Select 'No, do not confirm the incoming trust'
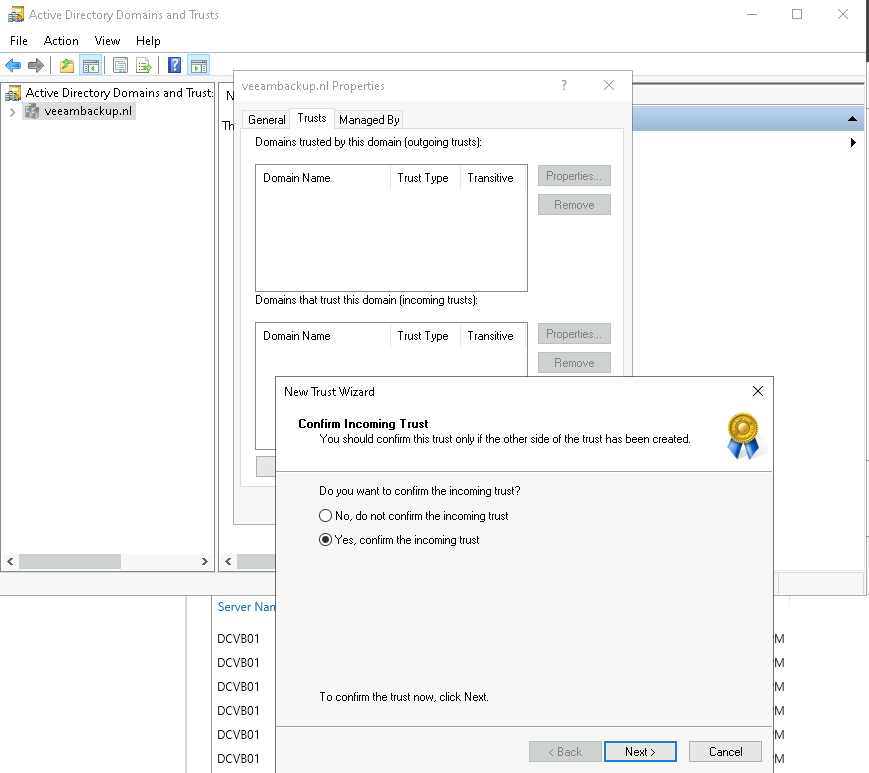The height and width of the screenshot is (773, 869). pyautogui.click(x=325, y=516)
